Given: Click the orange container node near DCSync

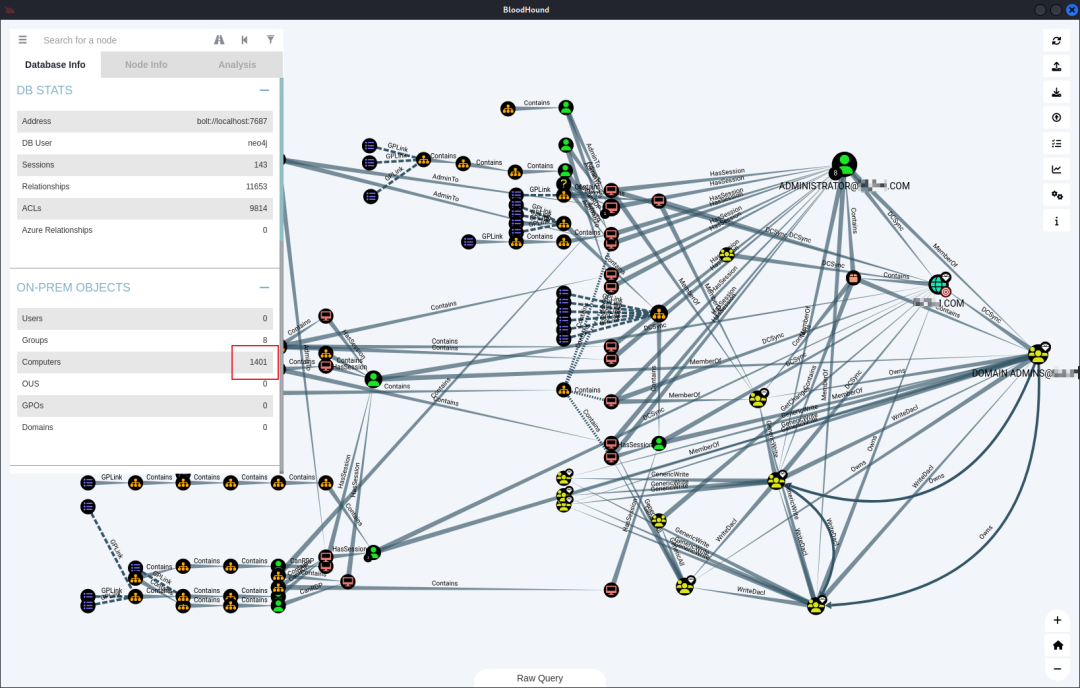Looking at the screenshot, I should (853, 278).
